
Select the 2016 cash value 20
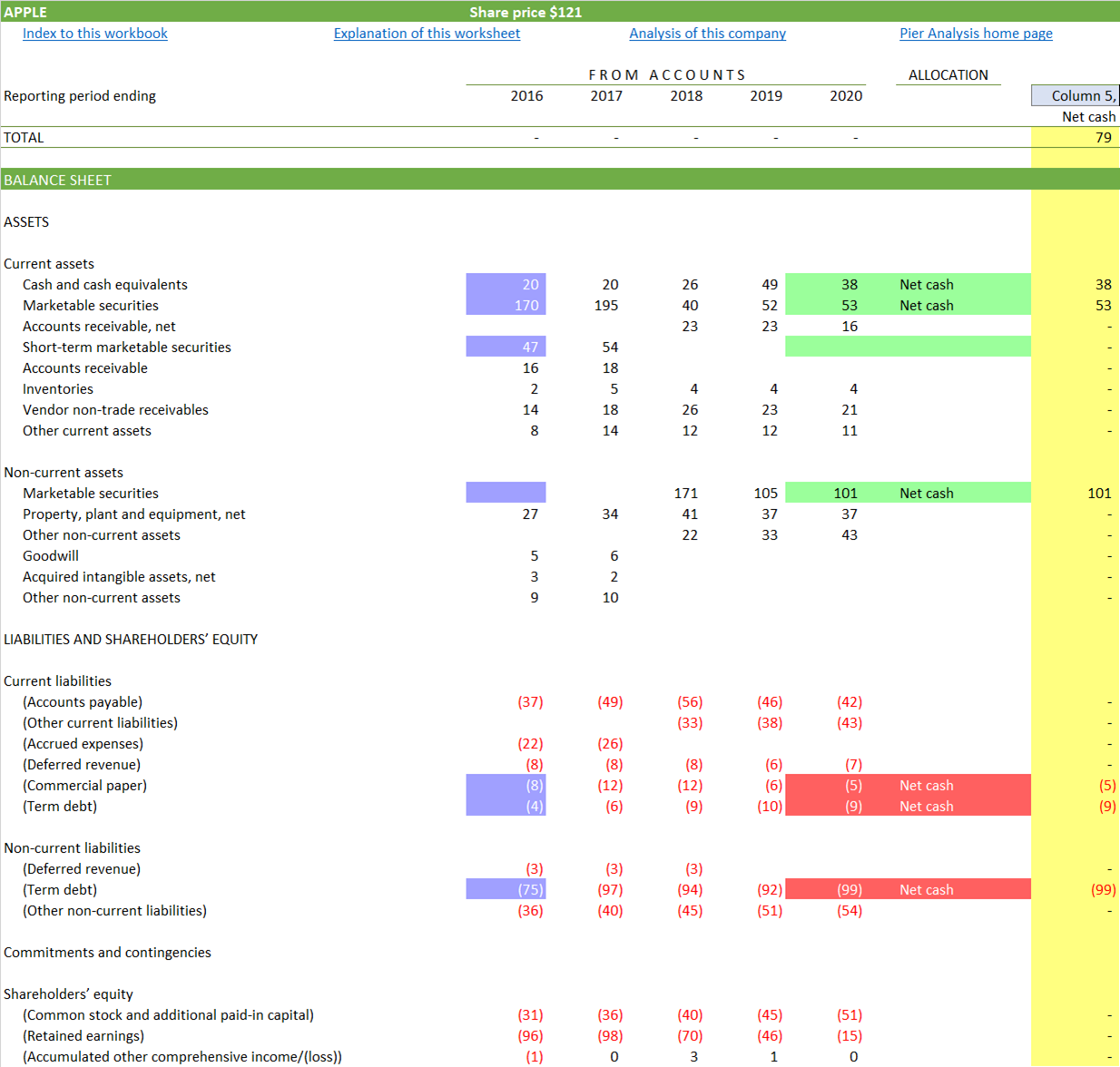pos(506,284)
